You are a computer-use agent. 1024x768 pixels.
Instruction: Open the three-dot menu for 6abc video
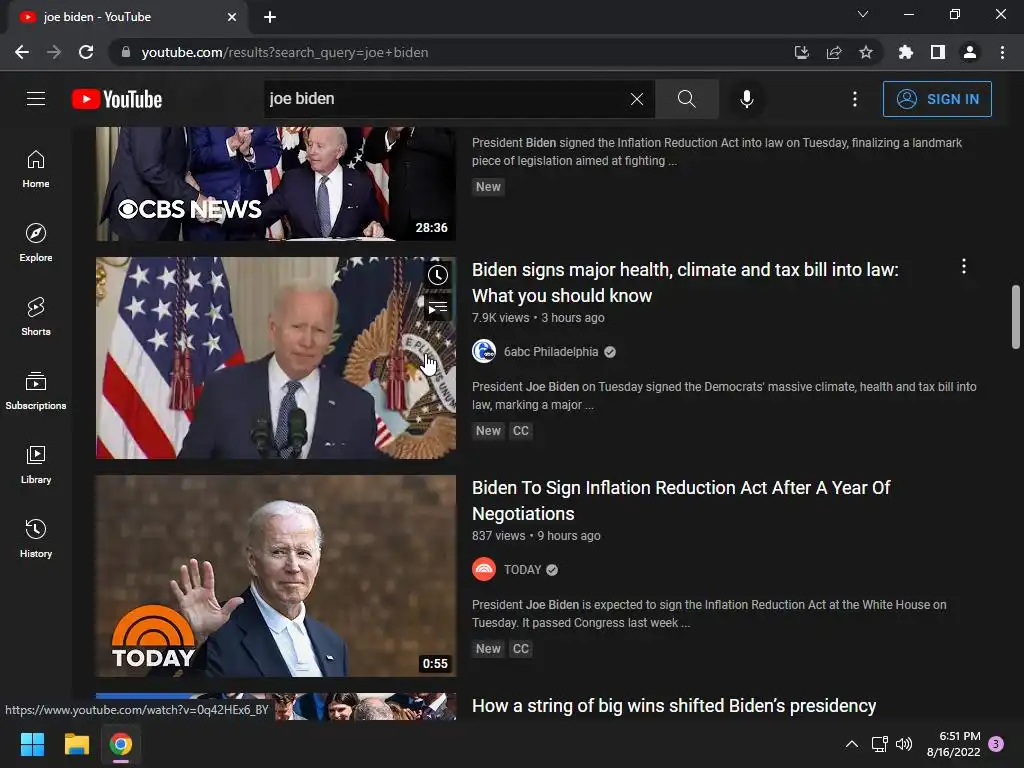pyautogui.click(x=964, y=266)
